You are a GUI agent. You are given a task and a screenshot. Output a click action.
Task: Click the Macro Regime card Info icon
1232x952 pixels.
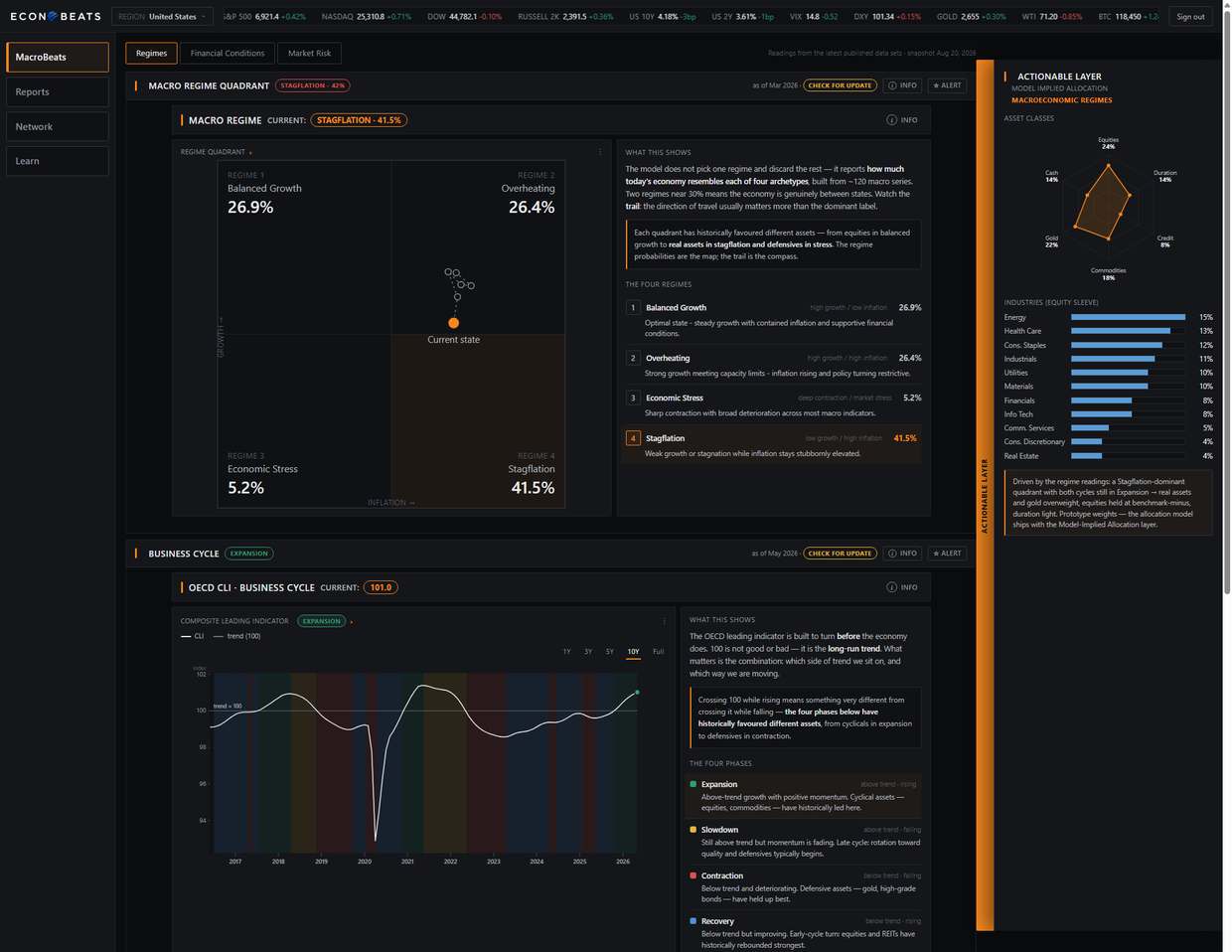point(902,120)
